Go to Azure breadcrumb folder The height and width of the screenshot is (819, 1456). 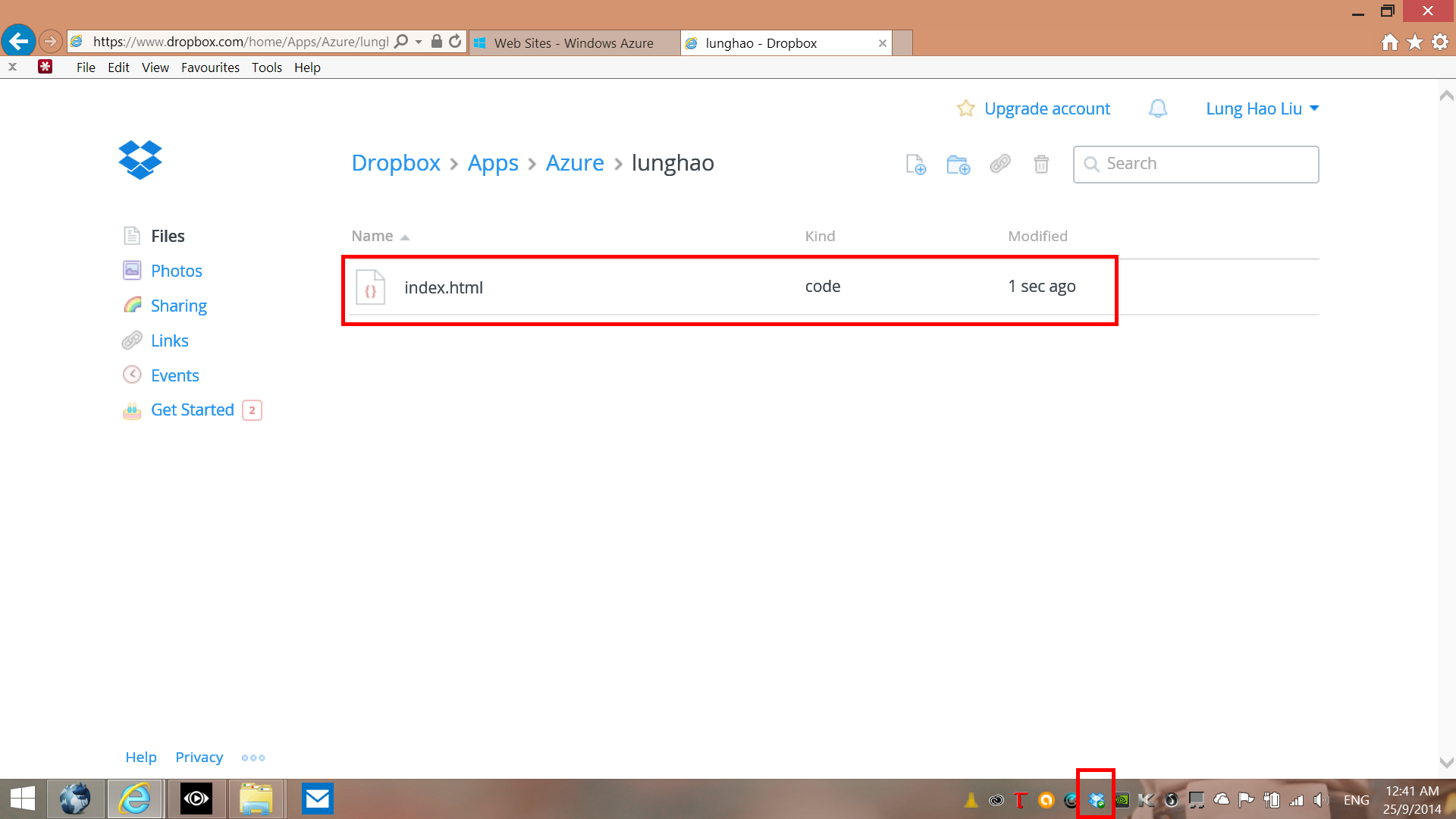pos(575,163)
